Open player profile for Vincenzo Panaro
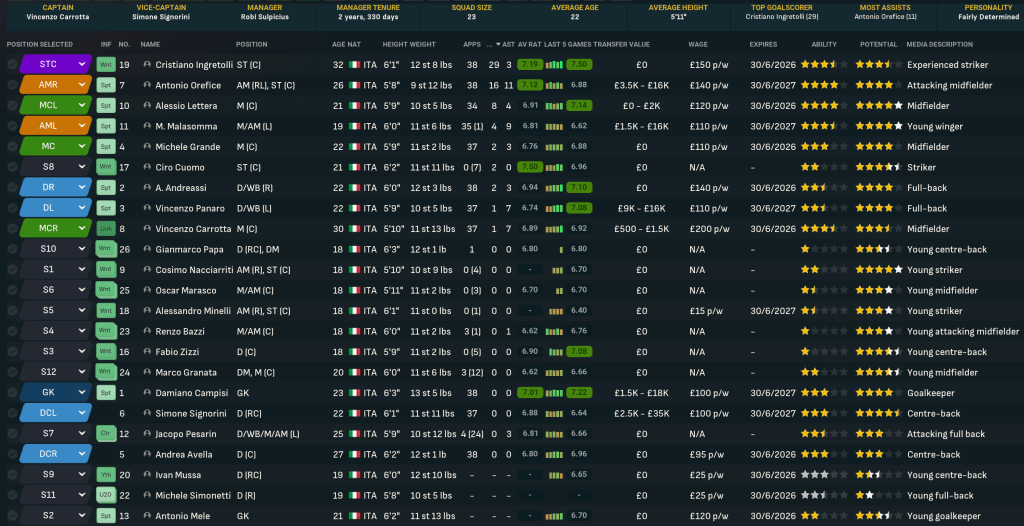Image resolution: width=1024 pixels, height=526 pixels. tap(189, 208)
